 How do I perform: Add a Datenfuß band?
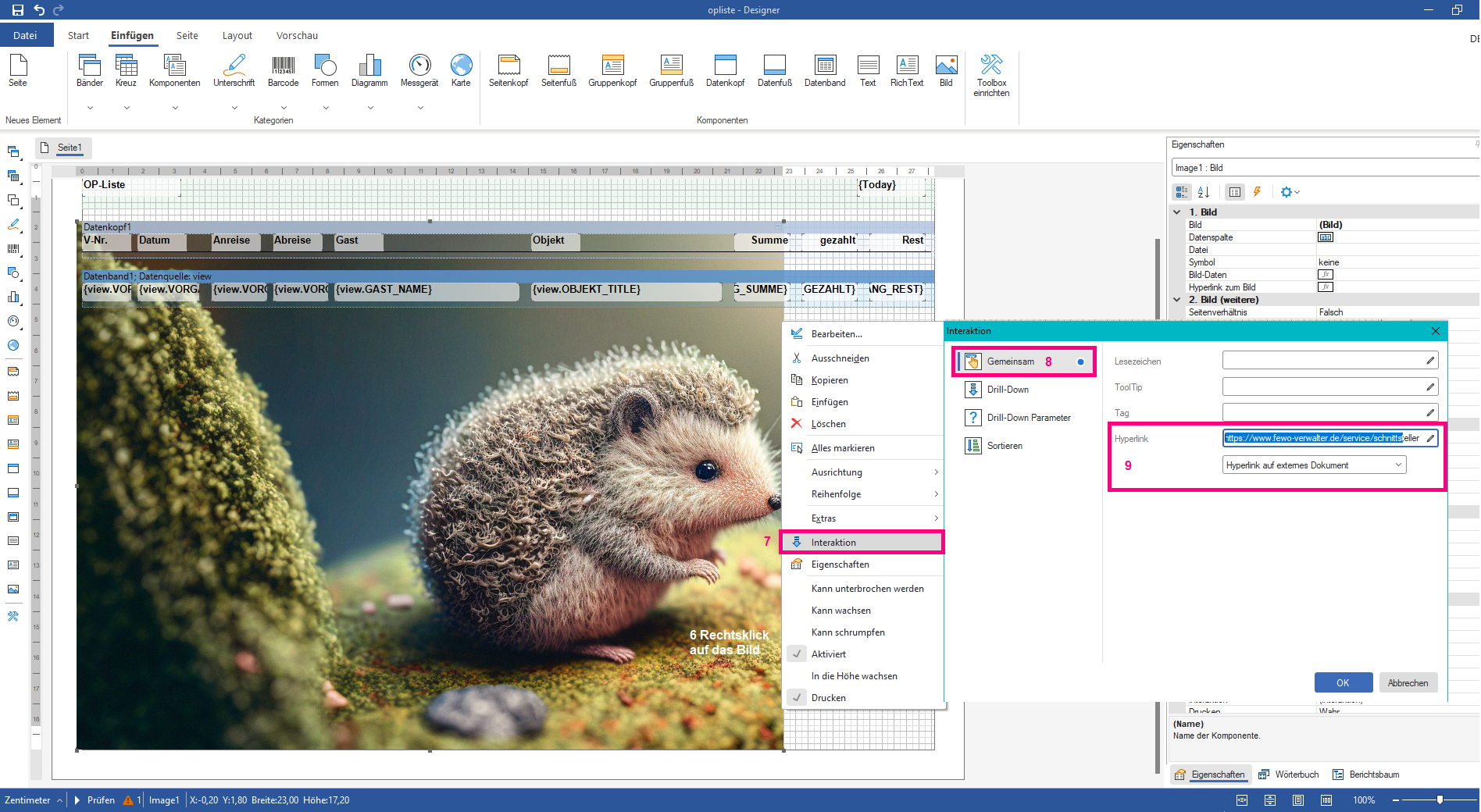pyautogui.click(x=774, y=71)
